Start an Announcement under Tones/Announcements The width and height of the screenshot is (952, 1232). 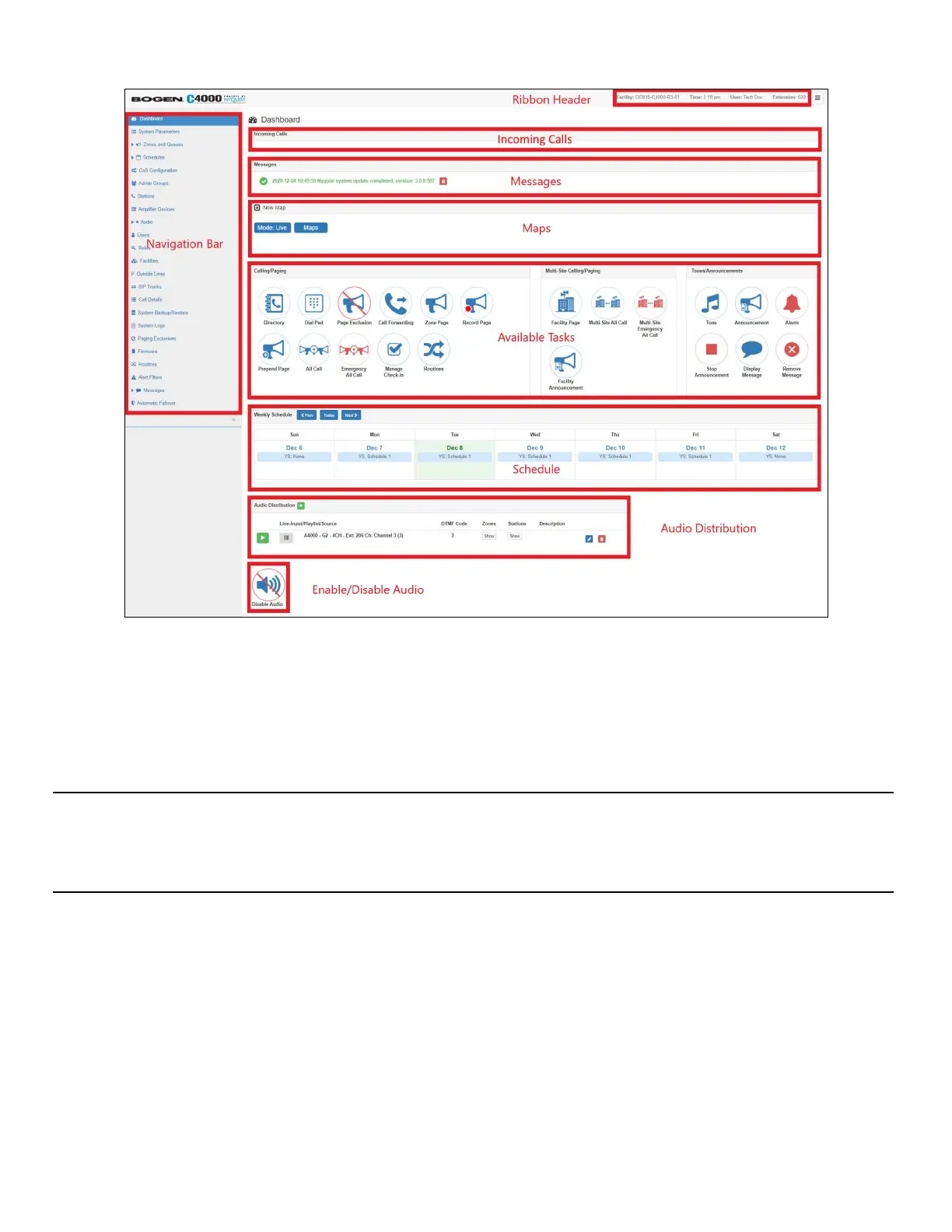click(x=751, y=303)
